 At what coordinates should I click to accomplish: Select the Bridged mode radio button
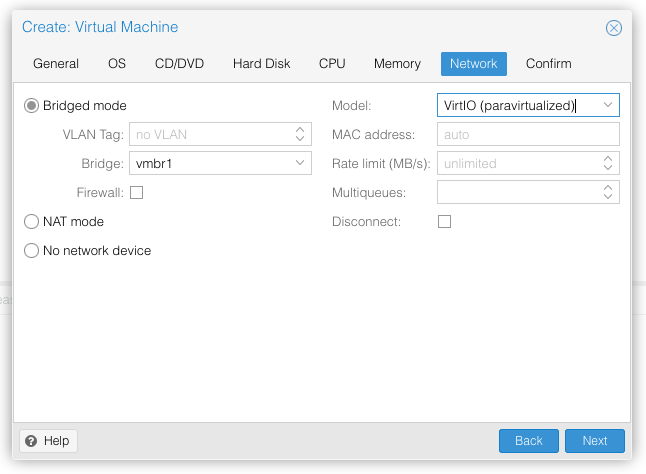coord(32,105)
